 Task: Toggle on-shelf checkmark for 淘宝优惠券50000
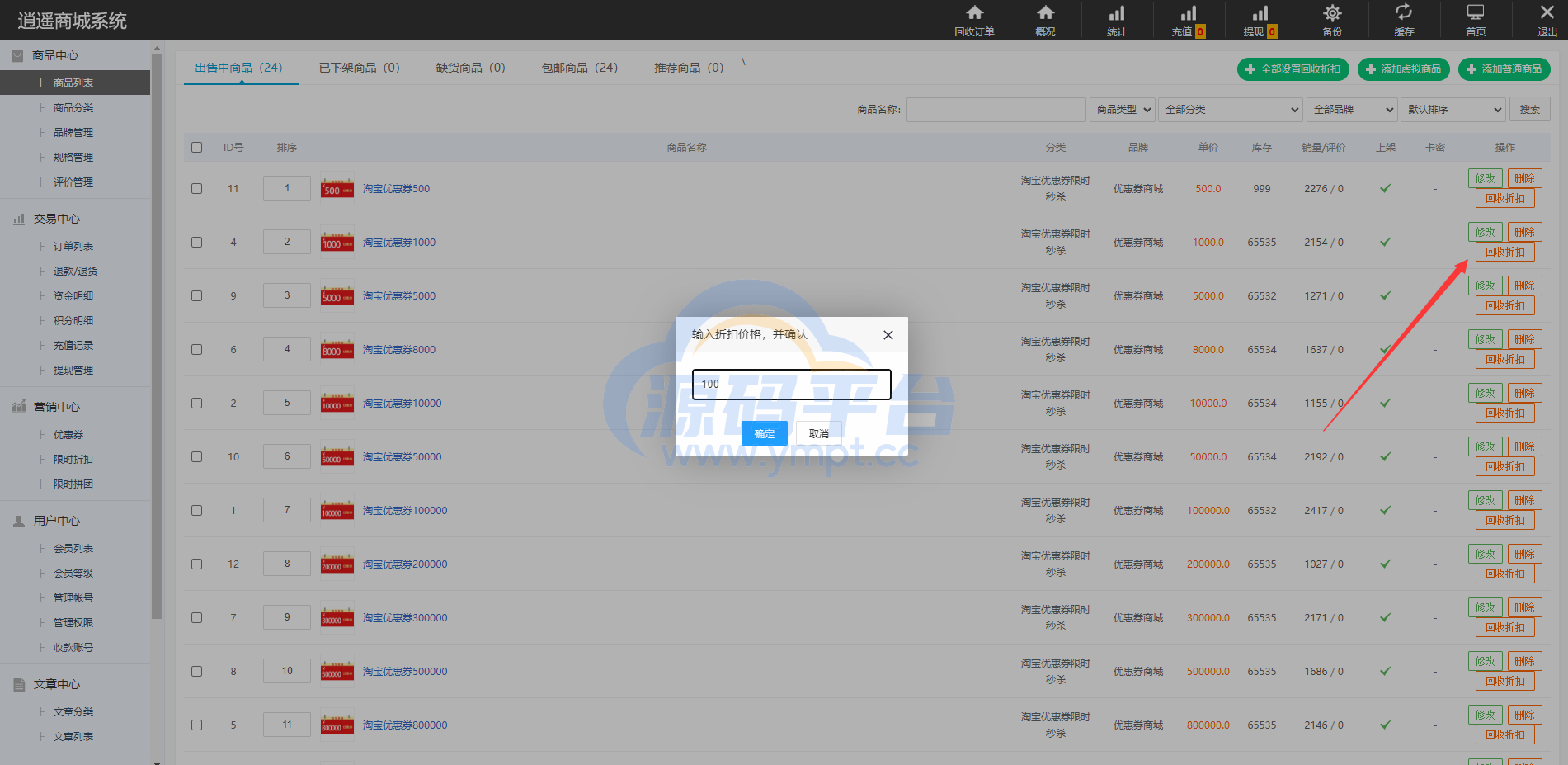(x=1386, y=456)
